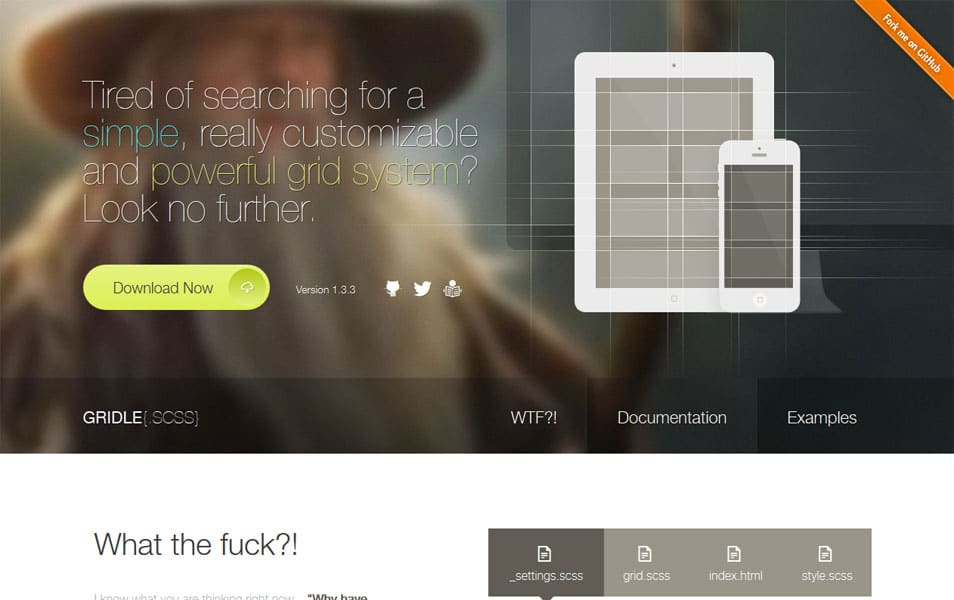Viewport: 954px width, 600px height.
Task: Open the index.html tab label
Action: pos(735,576)
